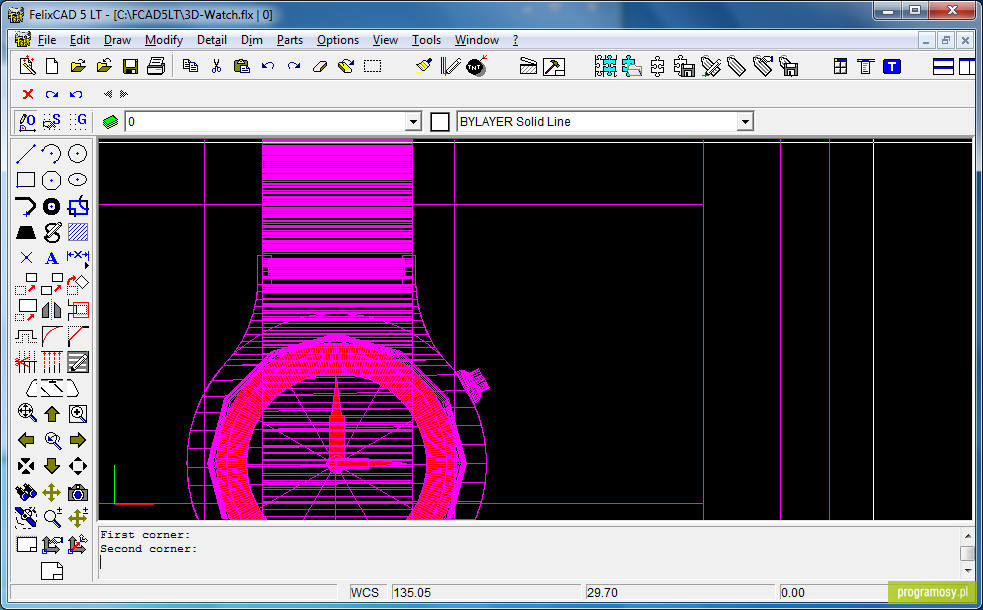983x610 pixels.
Task: Select the Polyline drawing tool
Action: 26,206
